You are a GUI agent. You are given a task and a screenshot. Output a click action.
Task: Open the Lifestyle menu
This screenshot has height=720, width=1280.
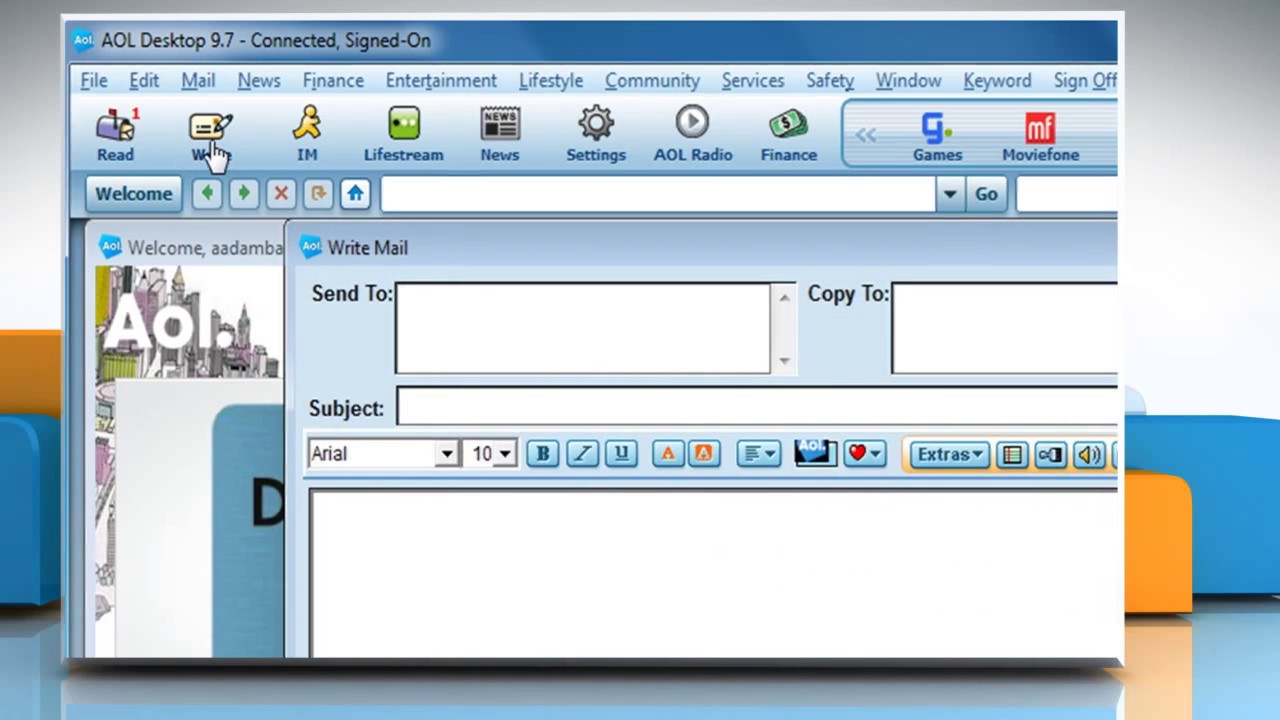(x=551, y=81)
